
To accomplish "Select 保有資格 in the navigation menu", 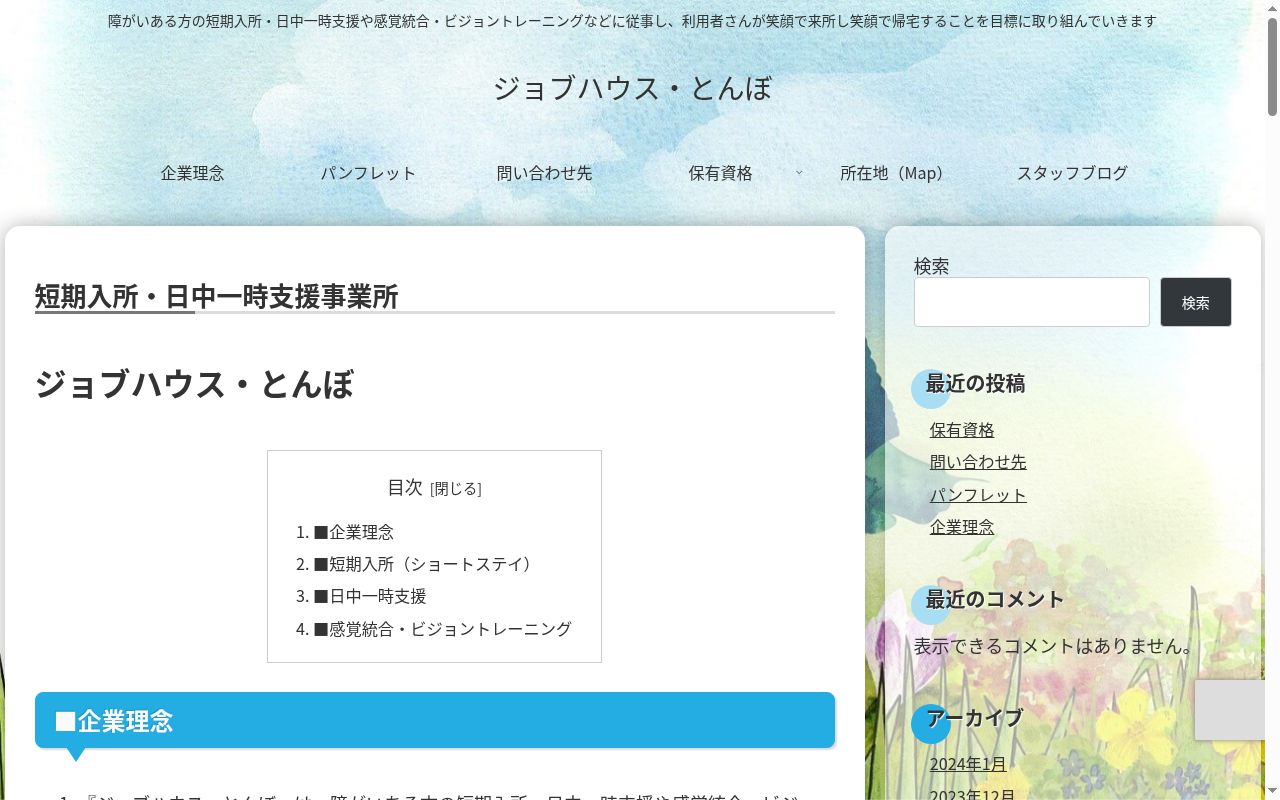I will [720, 173].
